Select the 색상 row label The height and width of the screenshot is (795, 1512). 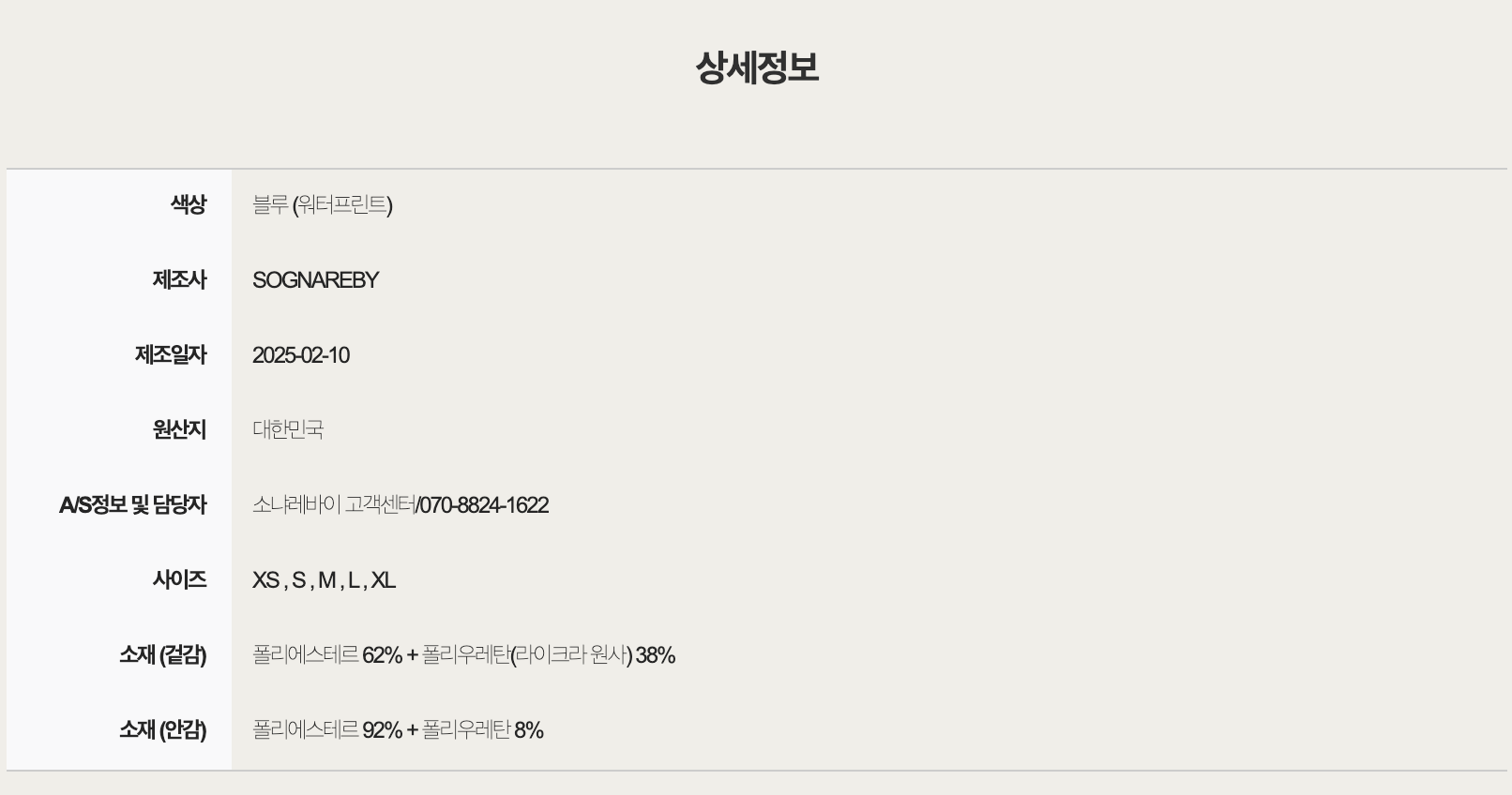[188, 204]
